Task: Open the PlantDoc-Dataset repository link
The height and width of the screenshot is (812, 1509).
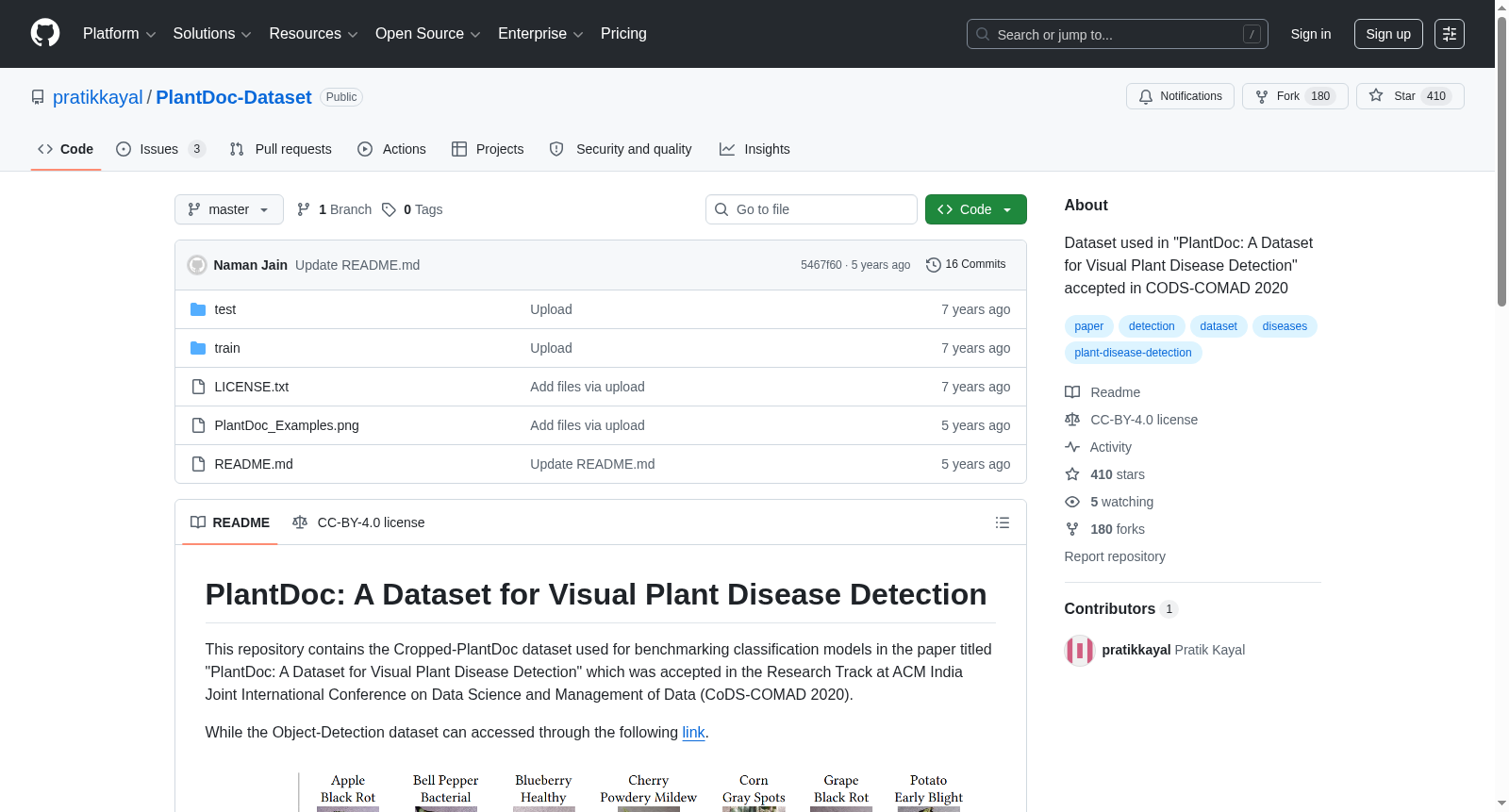Action: [x=234, y=97]
